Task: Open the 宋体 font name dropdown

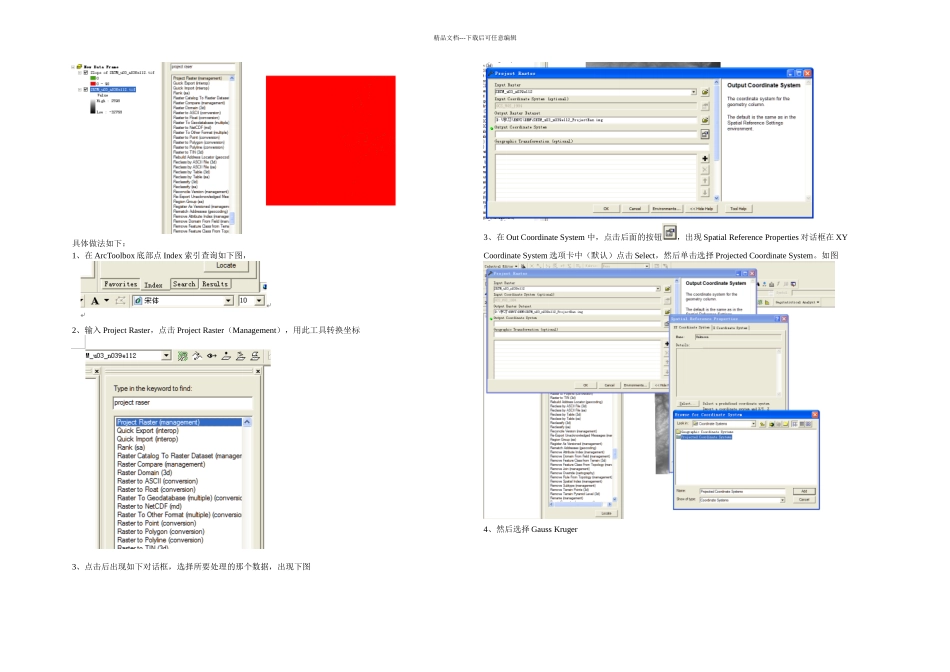Action: click(228, 301)
